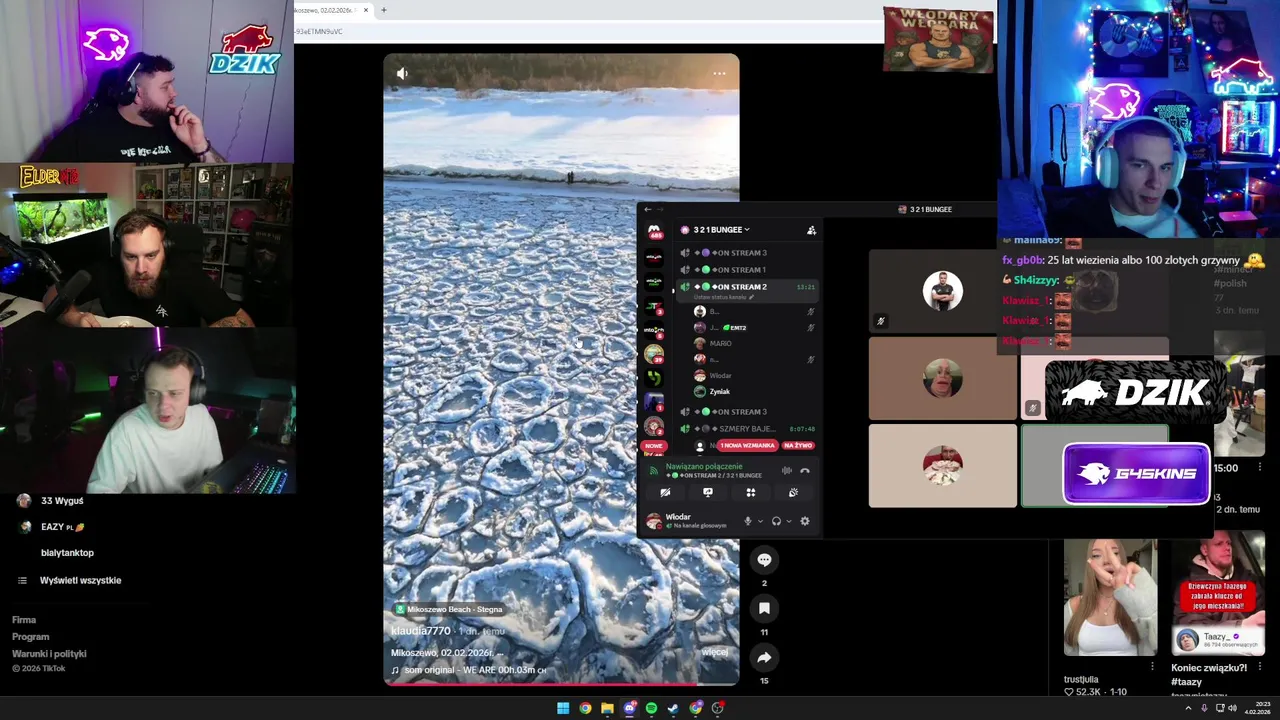Select the ON STREAM 2 voice channel
Viewport: 1280px width, 720px height.
[x=748, y=287]
